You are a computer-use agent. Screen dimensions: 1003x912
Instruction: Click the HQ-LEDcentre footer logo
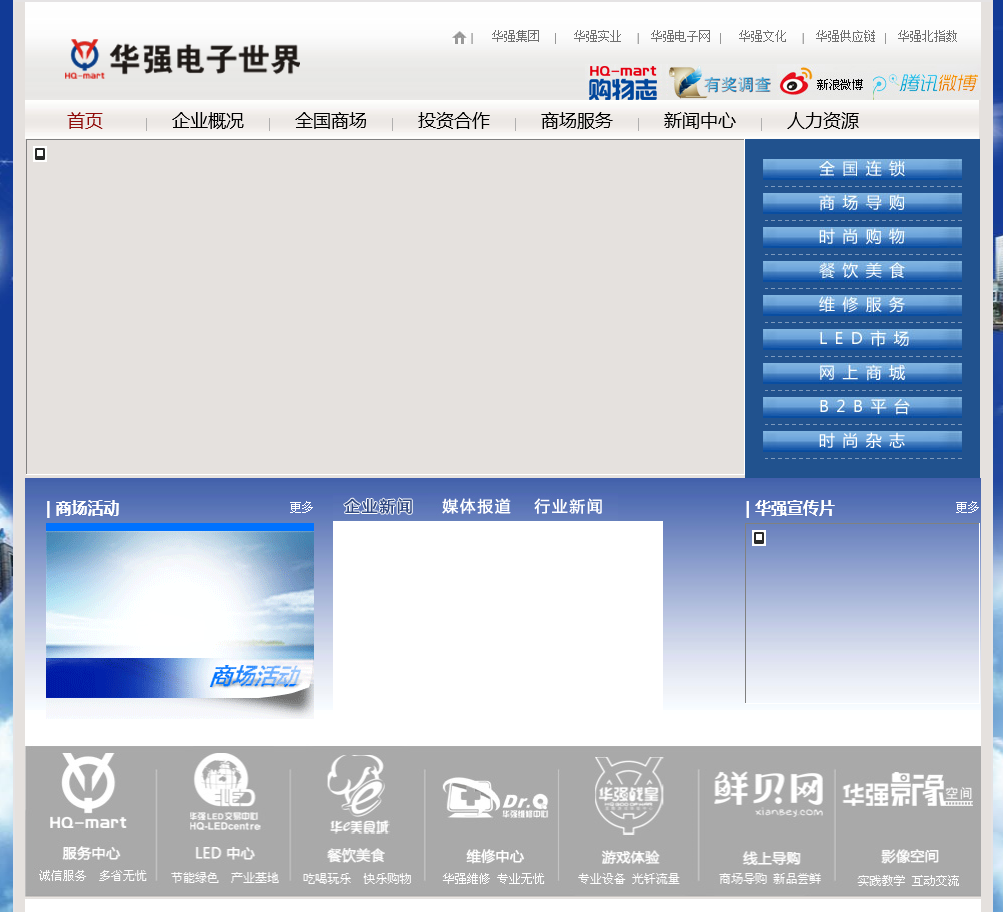[224, 792]
